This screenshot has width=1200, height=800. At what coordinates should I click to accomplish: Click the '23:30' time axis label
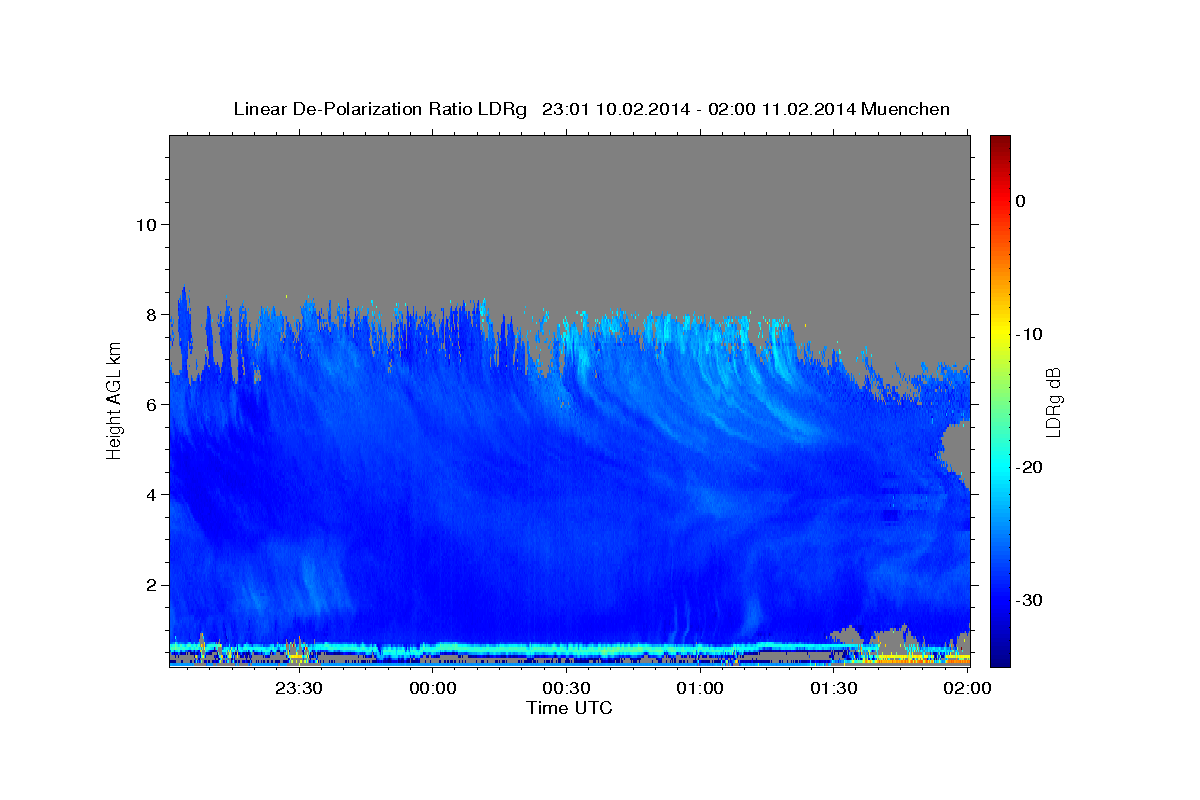pos(299,688)
